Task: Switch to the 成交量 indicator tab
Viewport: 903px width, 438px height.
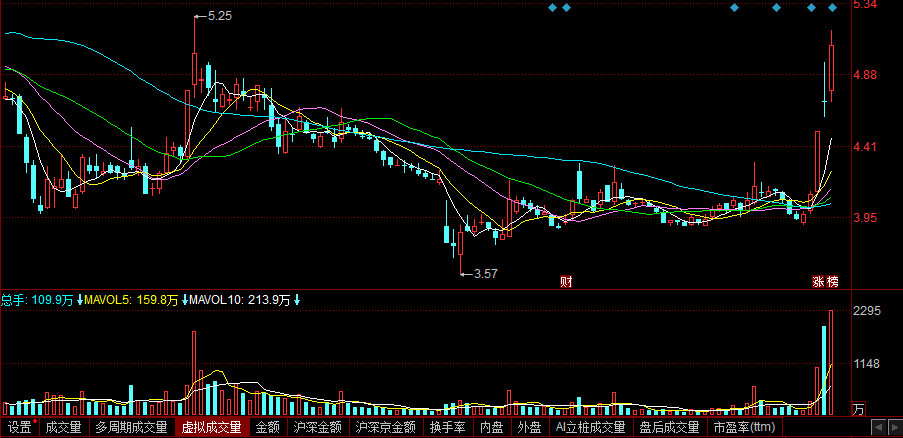Action: point(63,428)
